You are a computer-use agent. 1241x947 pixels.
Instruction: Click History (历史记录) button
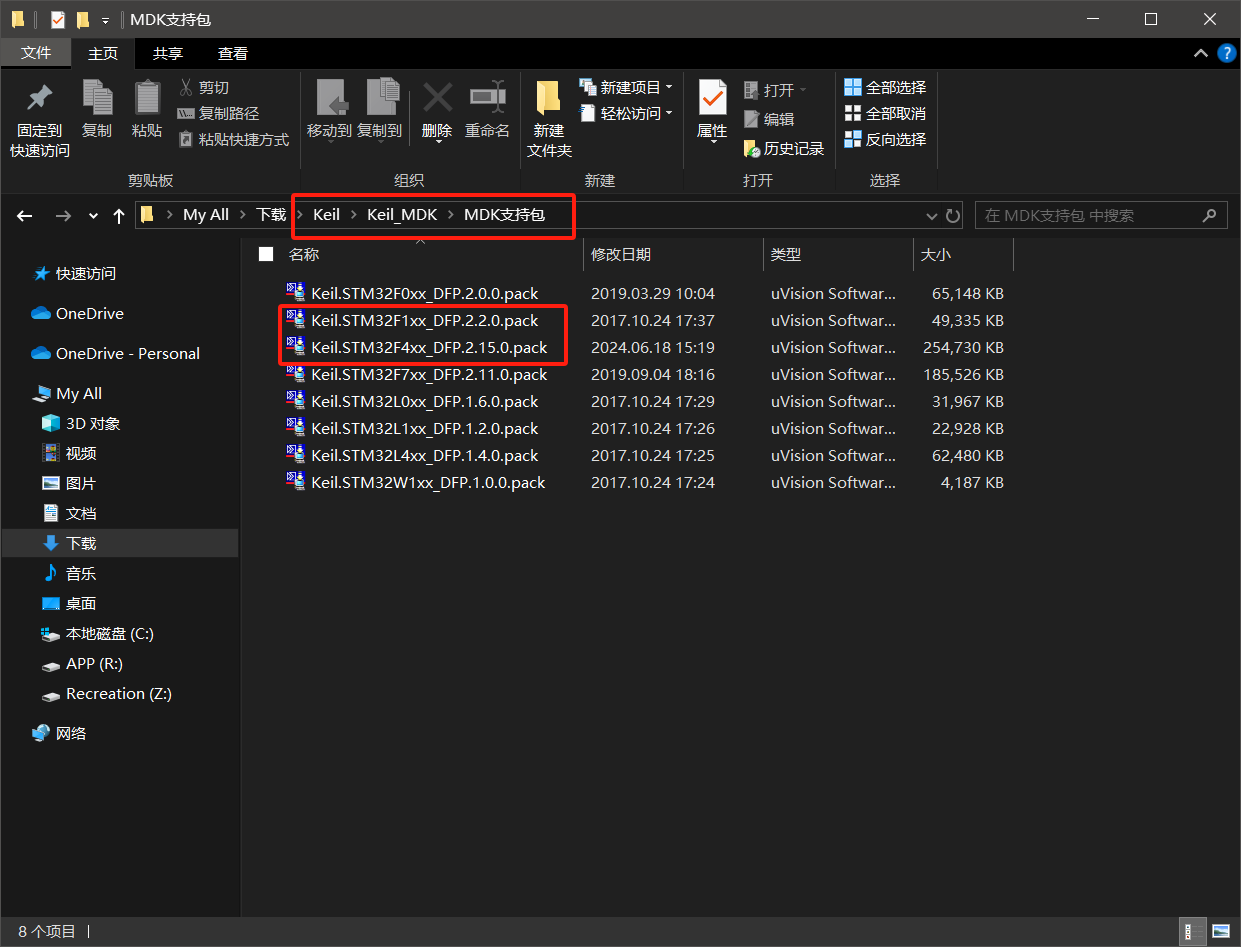pos(785,148)
